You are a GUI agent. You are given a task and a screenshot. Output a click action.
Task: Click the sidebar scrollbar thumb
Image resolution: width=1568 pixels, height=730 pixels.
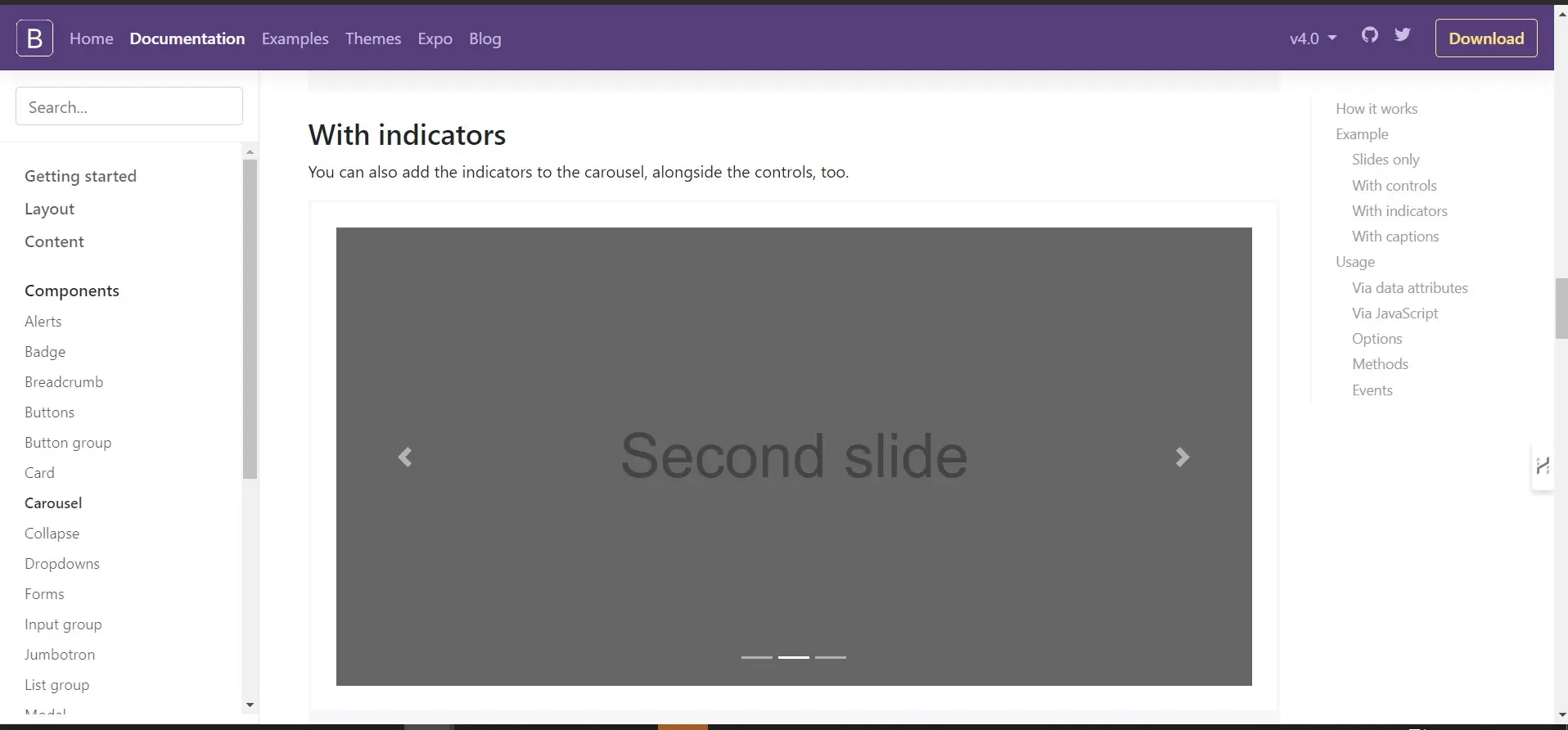(250, 319)
